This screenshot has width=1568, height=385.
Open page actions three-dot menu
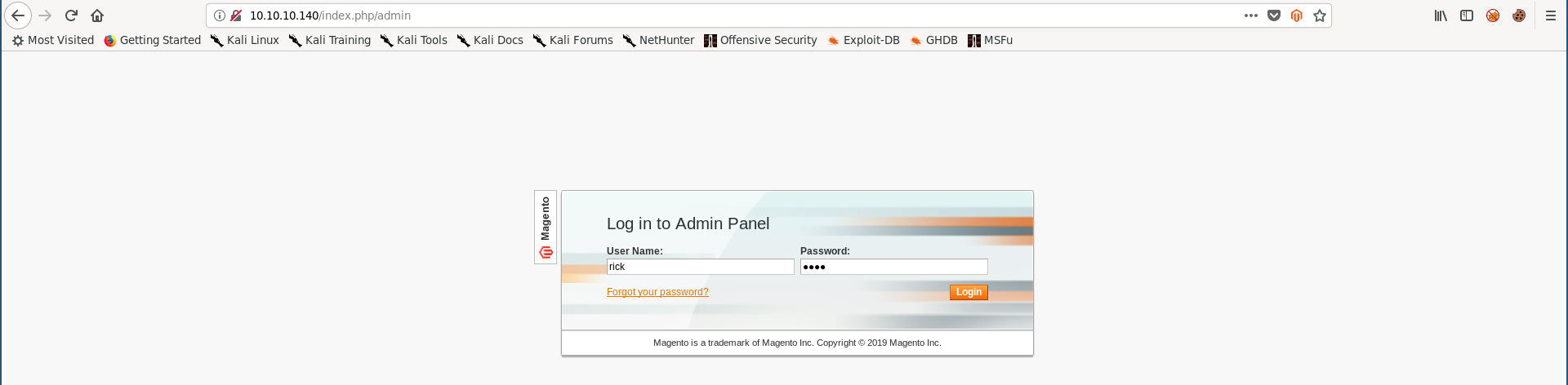pos(1251,15)
